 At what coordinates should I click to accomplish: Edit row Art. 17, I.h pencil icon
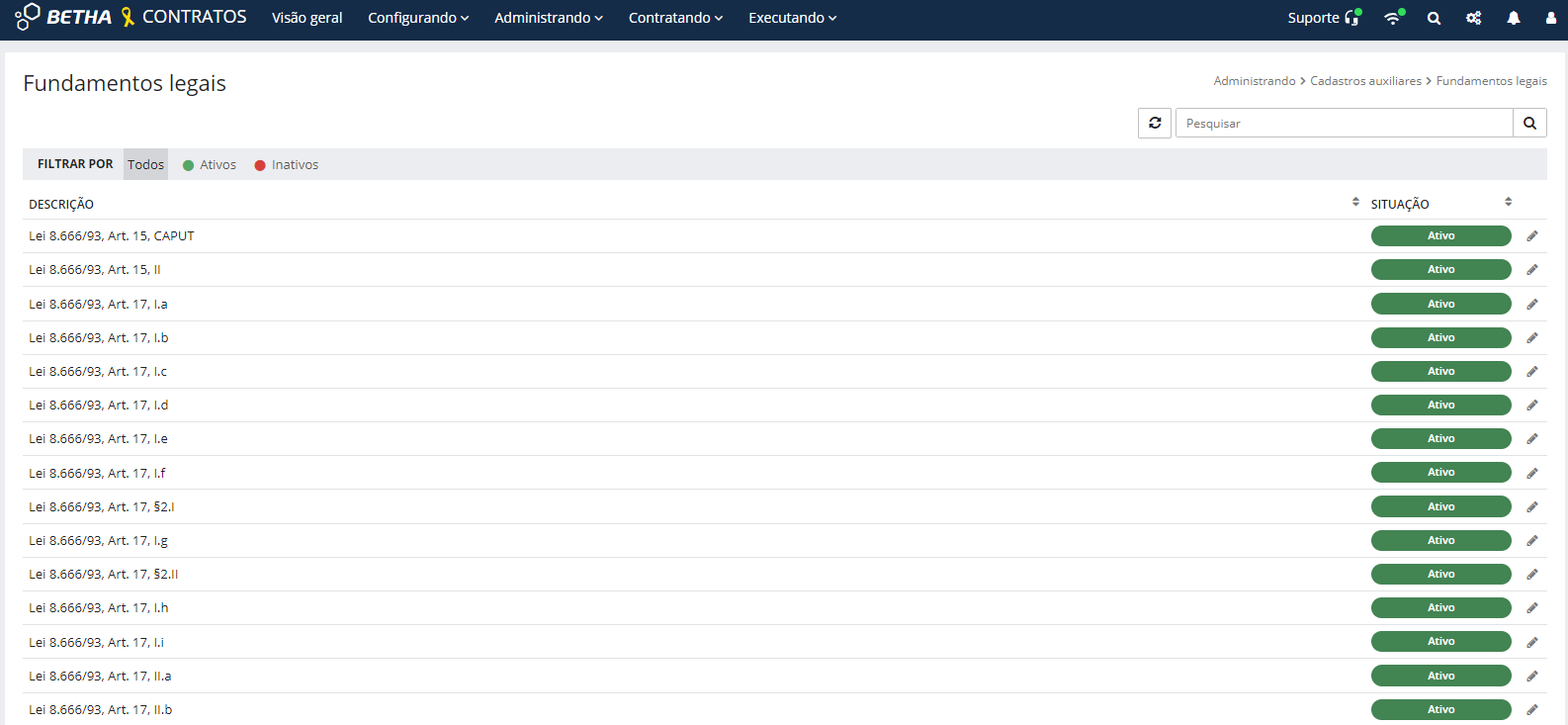point(1532,607)
